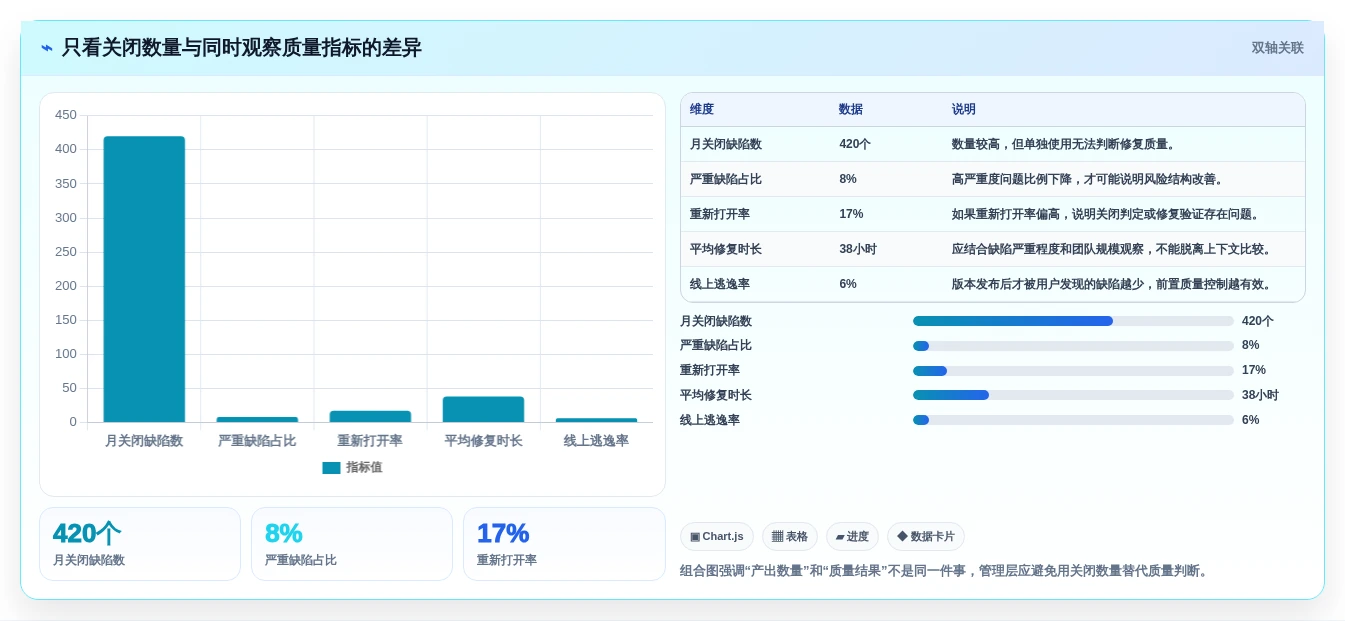Viewport: 1345px width, 621px height.
Task: Click the 平均修复时长 bar in chart
Action: (x=483, y=409)
